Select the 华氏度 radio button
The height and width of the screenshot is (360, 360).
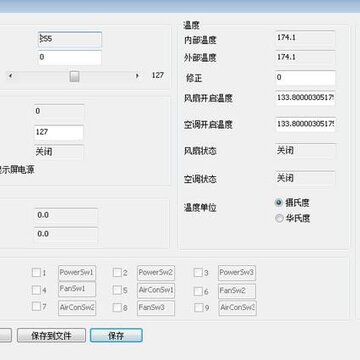[279, 219]
